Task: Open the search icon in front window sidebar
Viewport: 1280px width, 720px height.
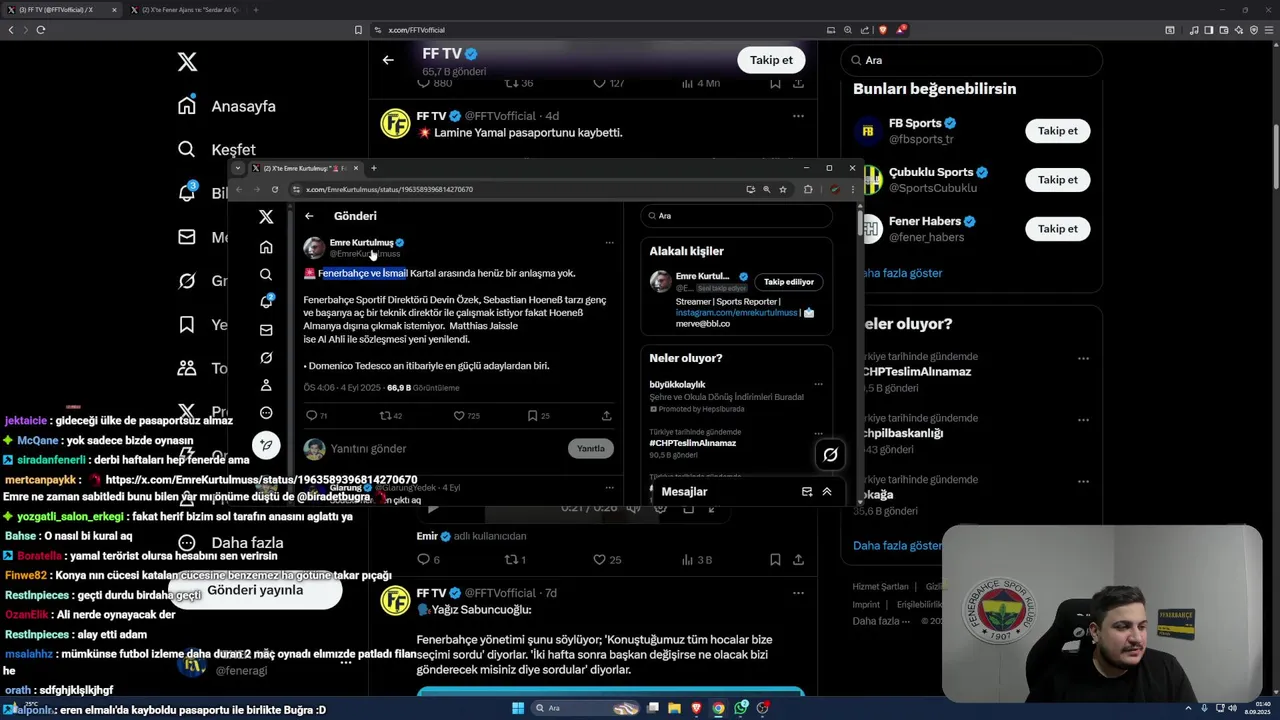Action: [x=266, y=275]
